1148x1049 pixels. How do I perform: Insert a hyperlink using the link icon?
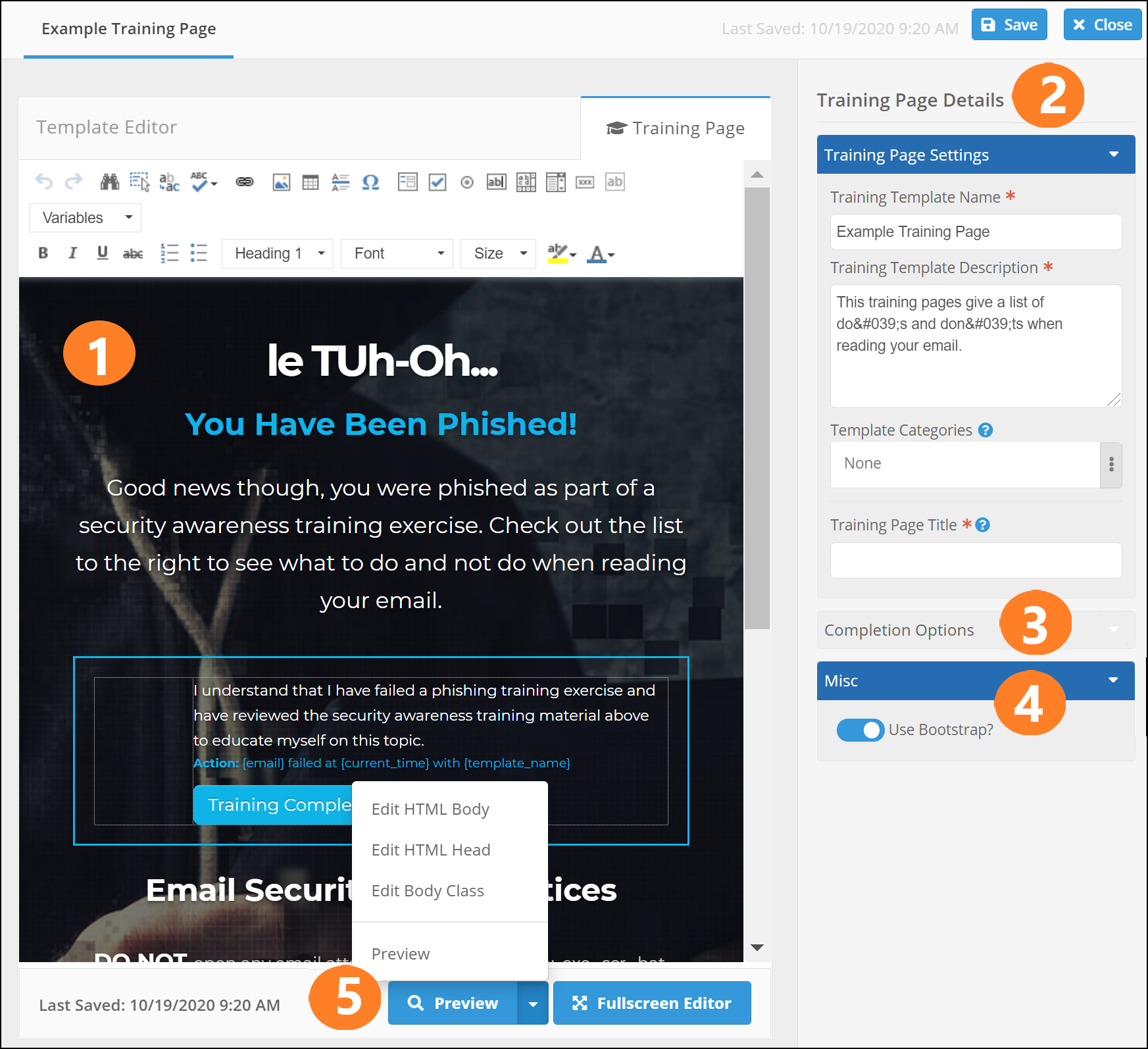click(245, 182)
